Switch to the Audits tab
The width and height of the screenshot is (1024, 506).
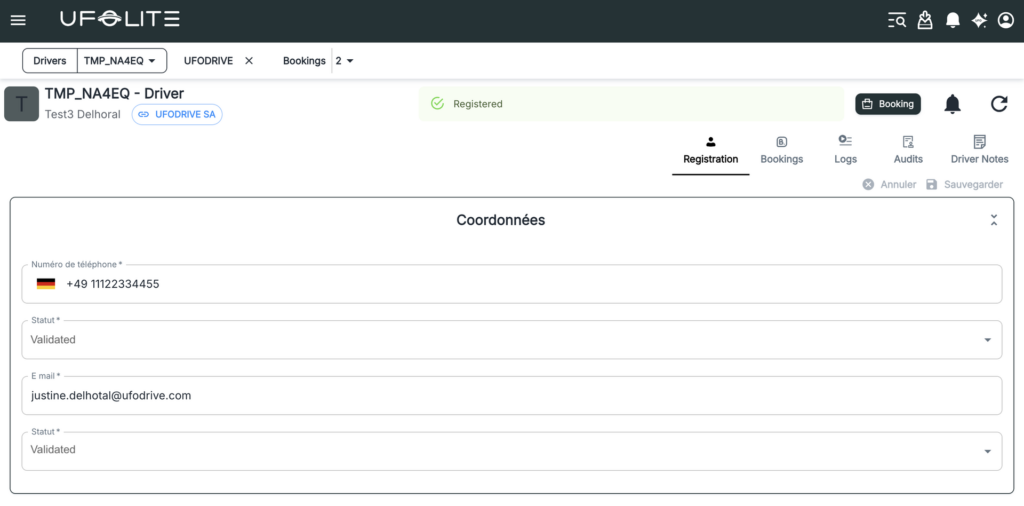(x=908, y=149)
